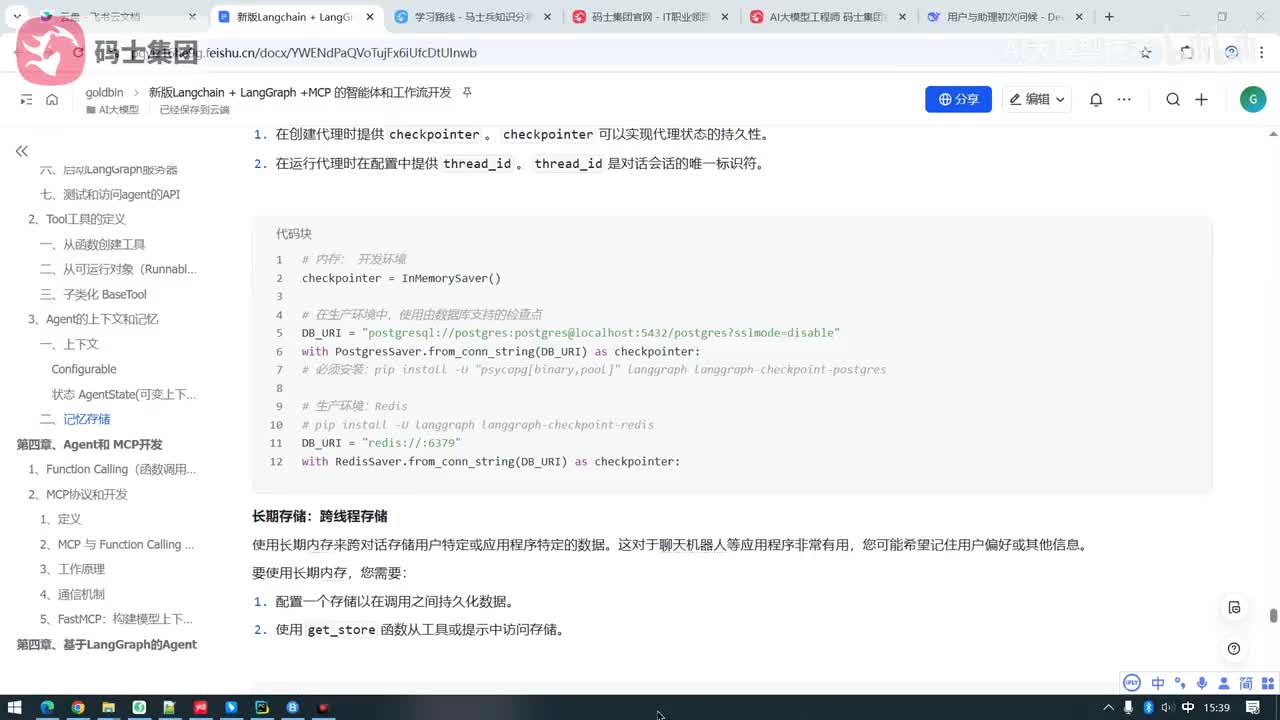This screenshot has width=1280, height=720.
Task: Jump to 2、MCP协议和开发 in outline
Action: pos(77,494)
